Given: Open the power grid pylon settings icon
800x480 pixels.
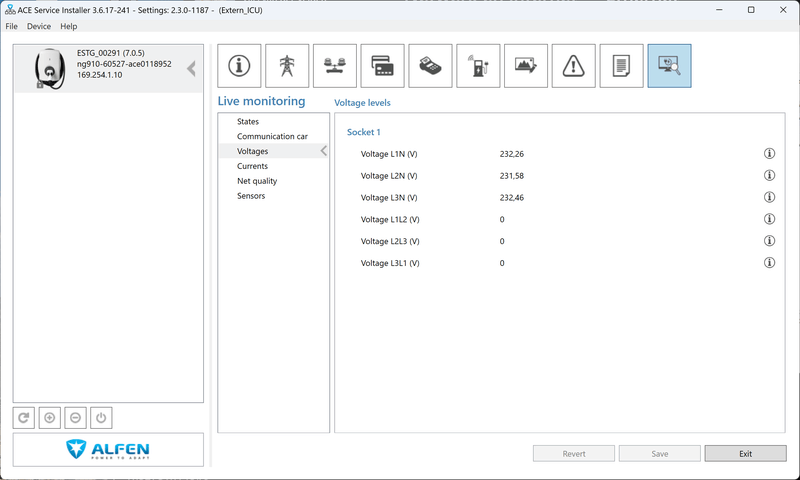Looking at the screenshot, I should click(x=287, y=66).
